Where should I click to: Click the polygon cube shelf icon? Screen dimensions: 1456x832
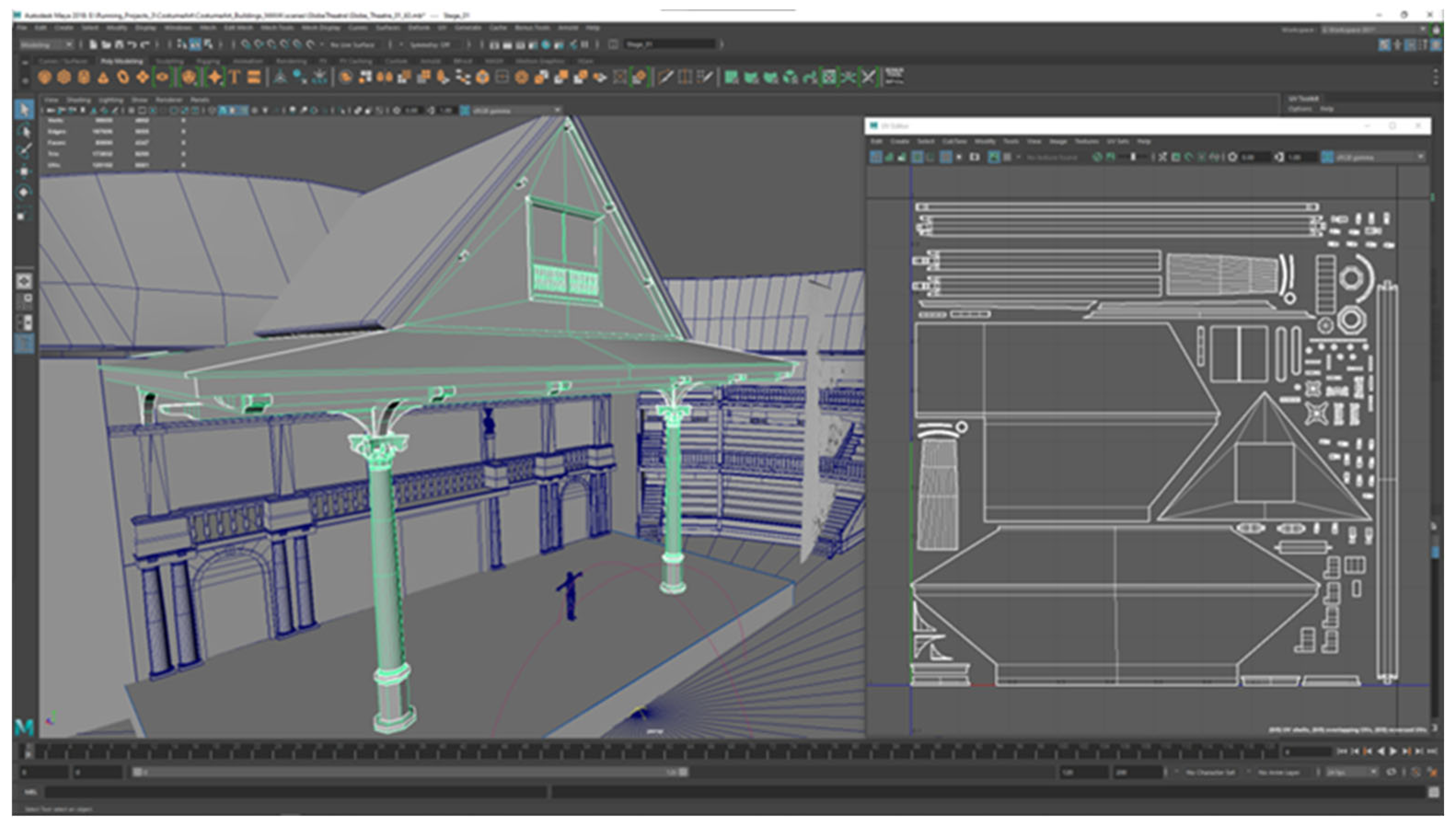(64, 77)
